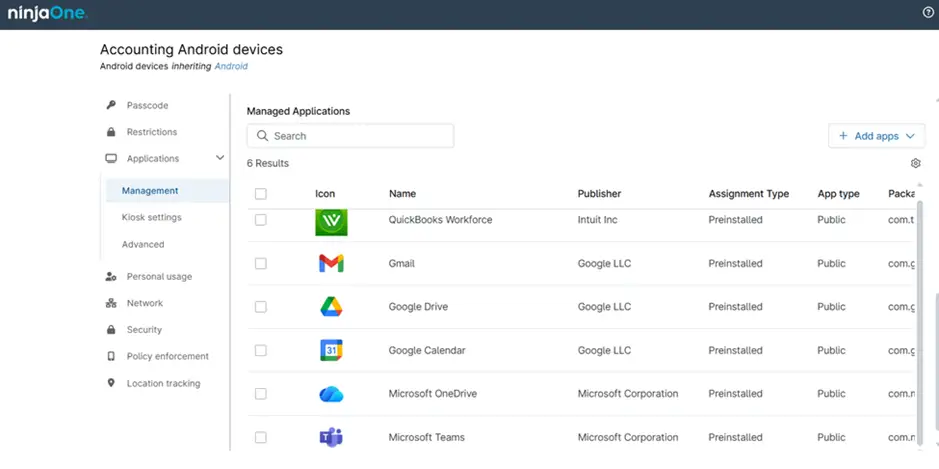Click the Restrictions lock icon

click(x=111, y=132)
